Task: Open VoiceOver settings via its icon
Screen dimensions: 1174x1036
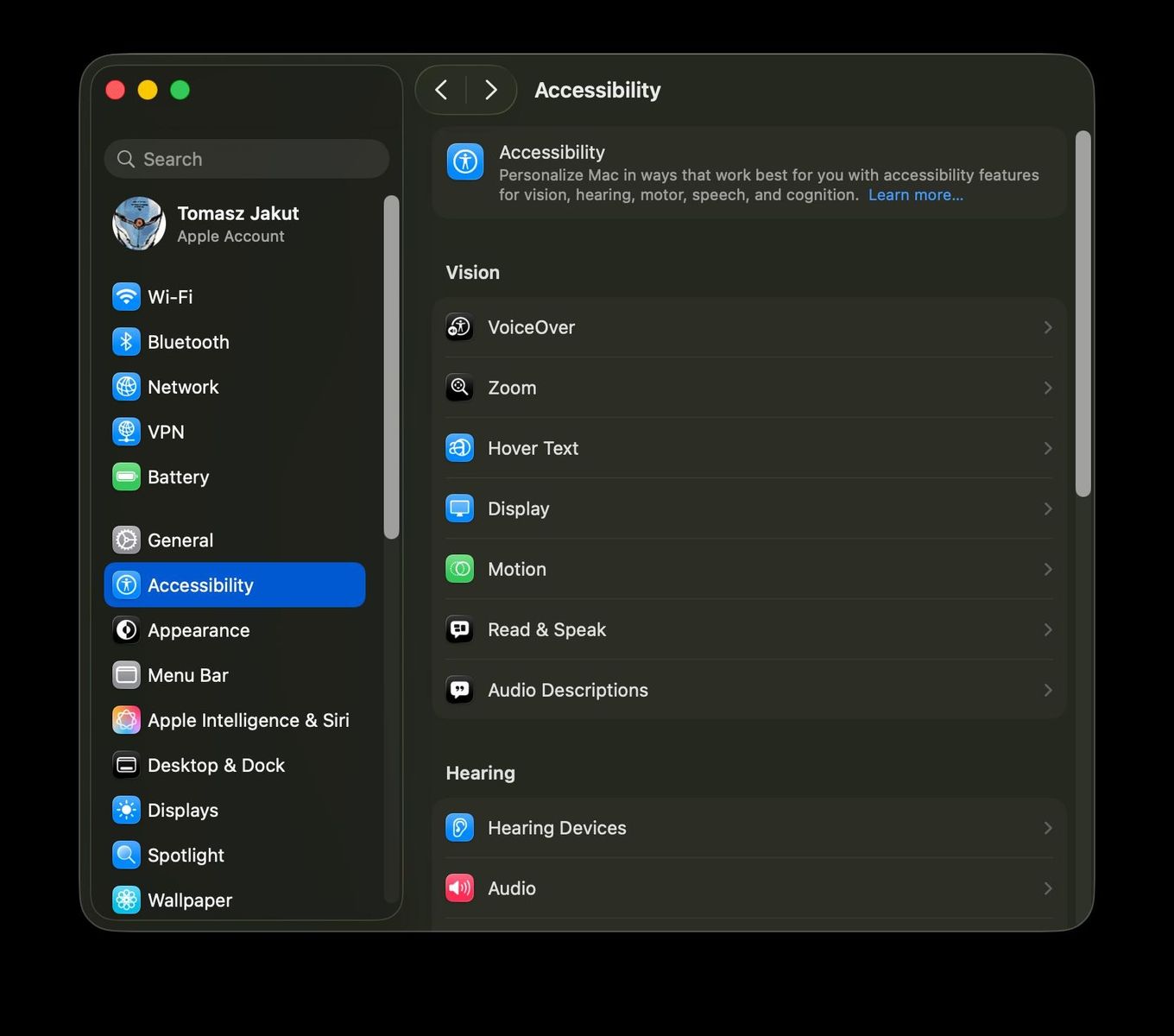Action: pos(459,327)
